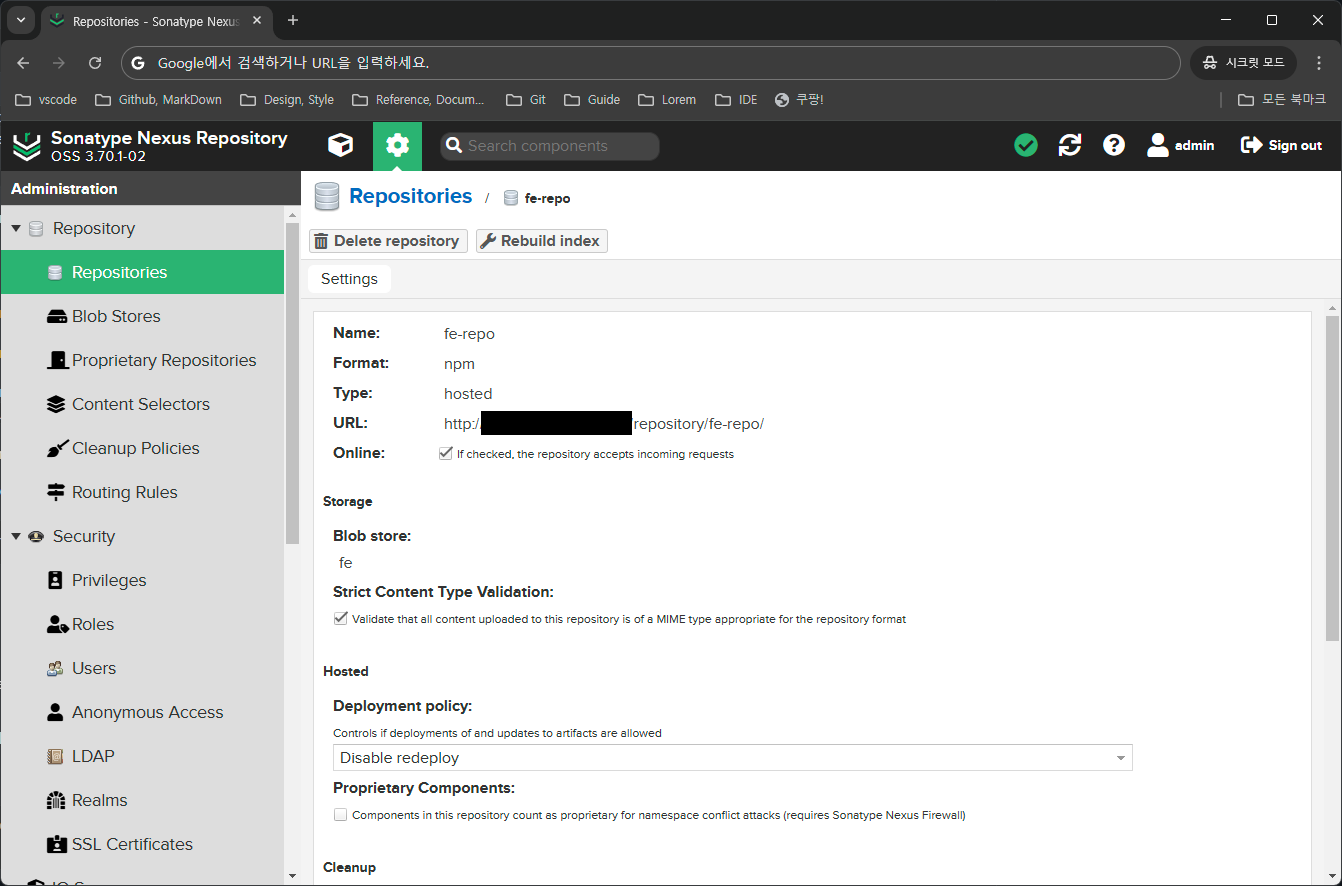Click the Repositories database icon in breadcrumb
Viewport: 1342px width, 886px height.
(327, 197)
